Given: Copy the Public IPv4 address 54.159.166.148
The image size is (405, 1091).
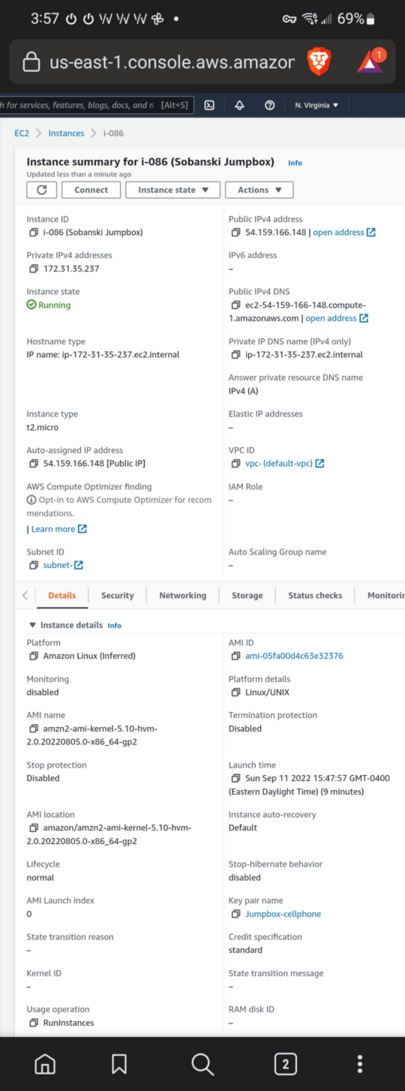Looking at the screenshot, I should (x=236, y=232).
